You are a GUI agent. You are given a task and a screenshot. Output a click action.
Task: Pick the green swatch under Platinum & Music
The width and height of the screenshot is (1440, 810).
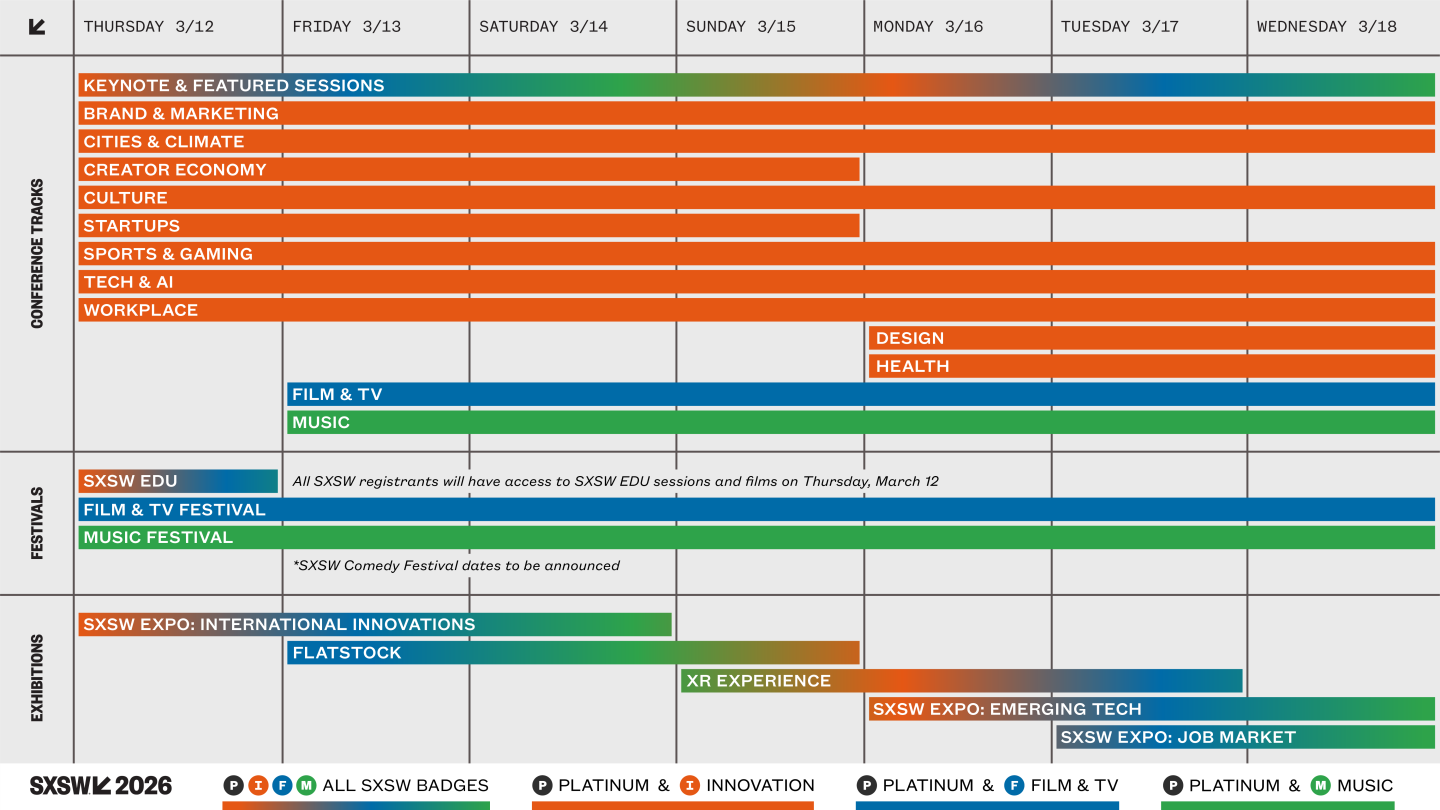pyautogui.click(x=1277, y=805)
